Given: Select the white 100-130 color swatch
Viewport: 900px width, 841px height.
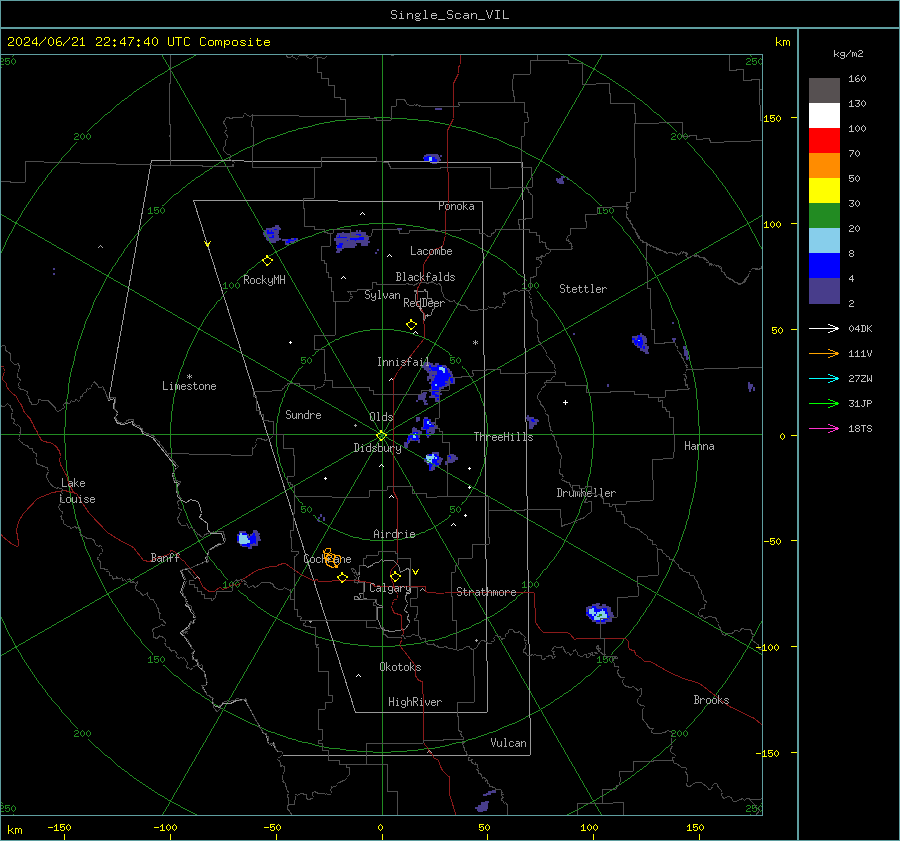Looking at the screenshot, I should (x=824, y=116).
